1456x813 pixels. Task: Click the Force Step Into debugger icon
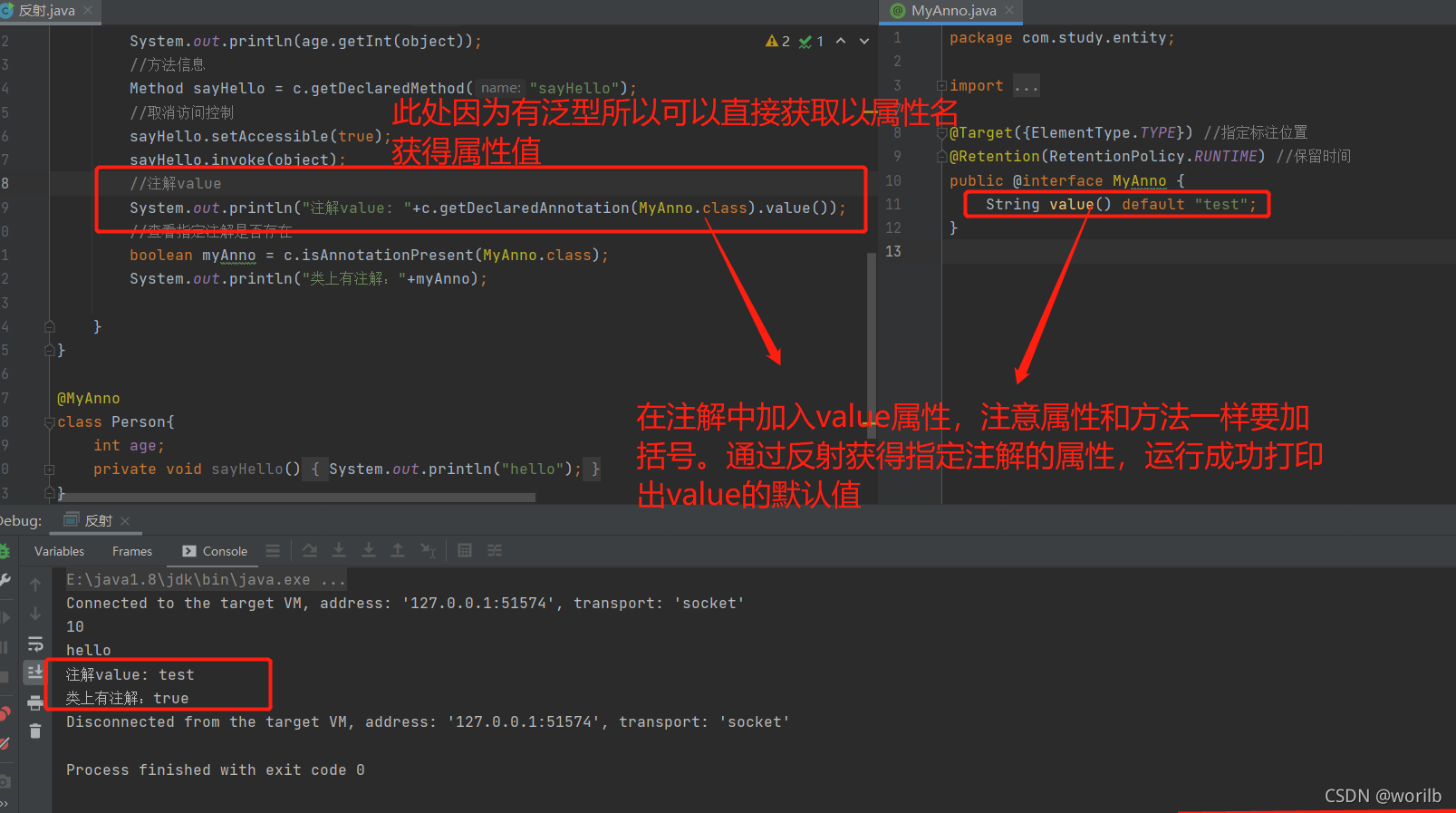[369, 550]
